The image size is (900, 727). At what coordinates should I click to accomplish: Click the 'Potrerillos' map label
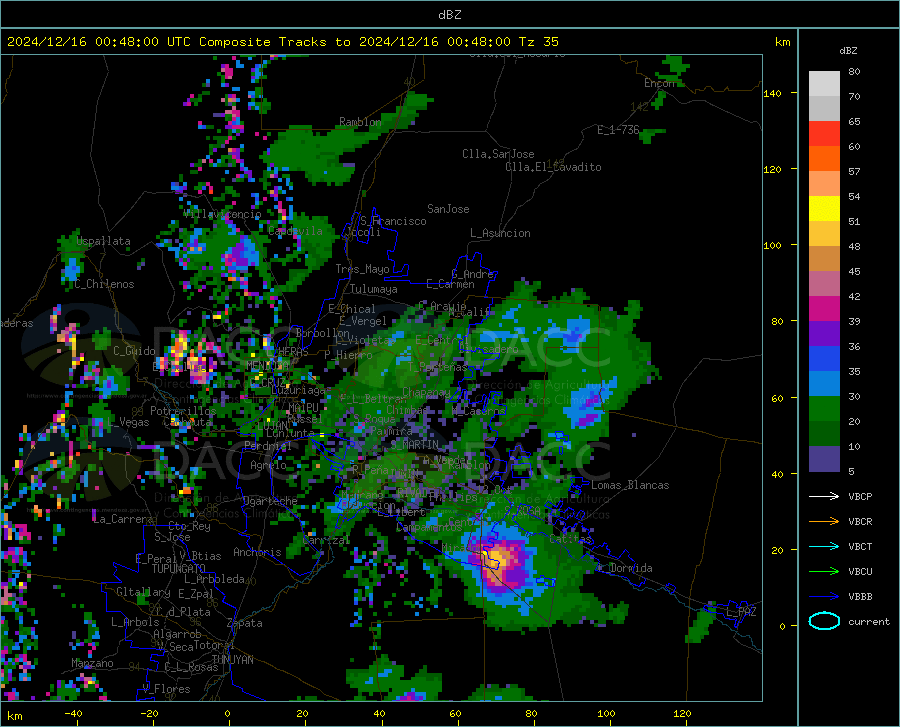tap(183, 411)
